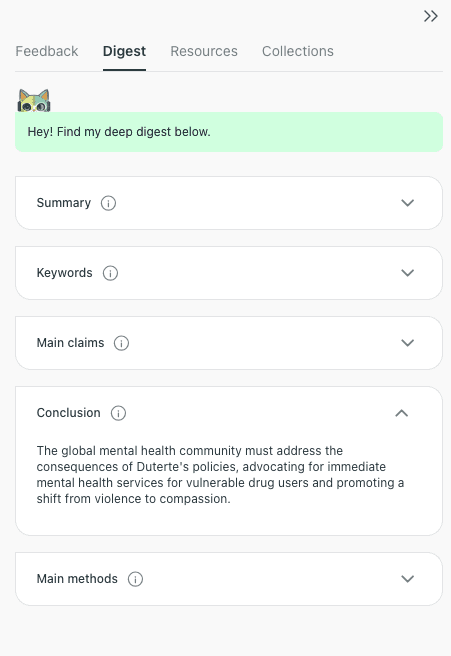The width and height of the screenshot is (451, 656).
Task: Expand the Keywords section chevron
Action: [407, 273]
